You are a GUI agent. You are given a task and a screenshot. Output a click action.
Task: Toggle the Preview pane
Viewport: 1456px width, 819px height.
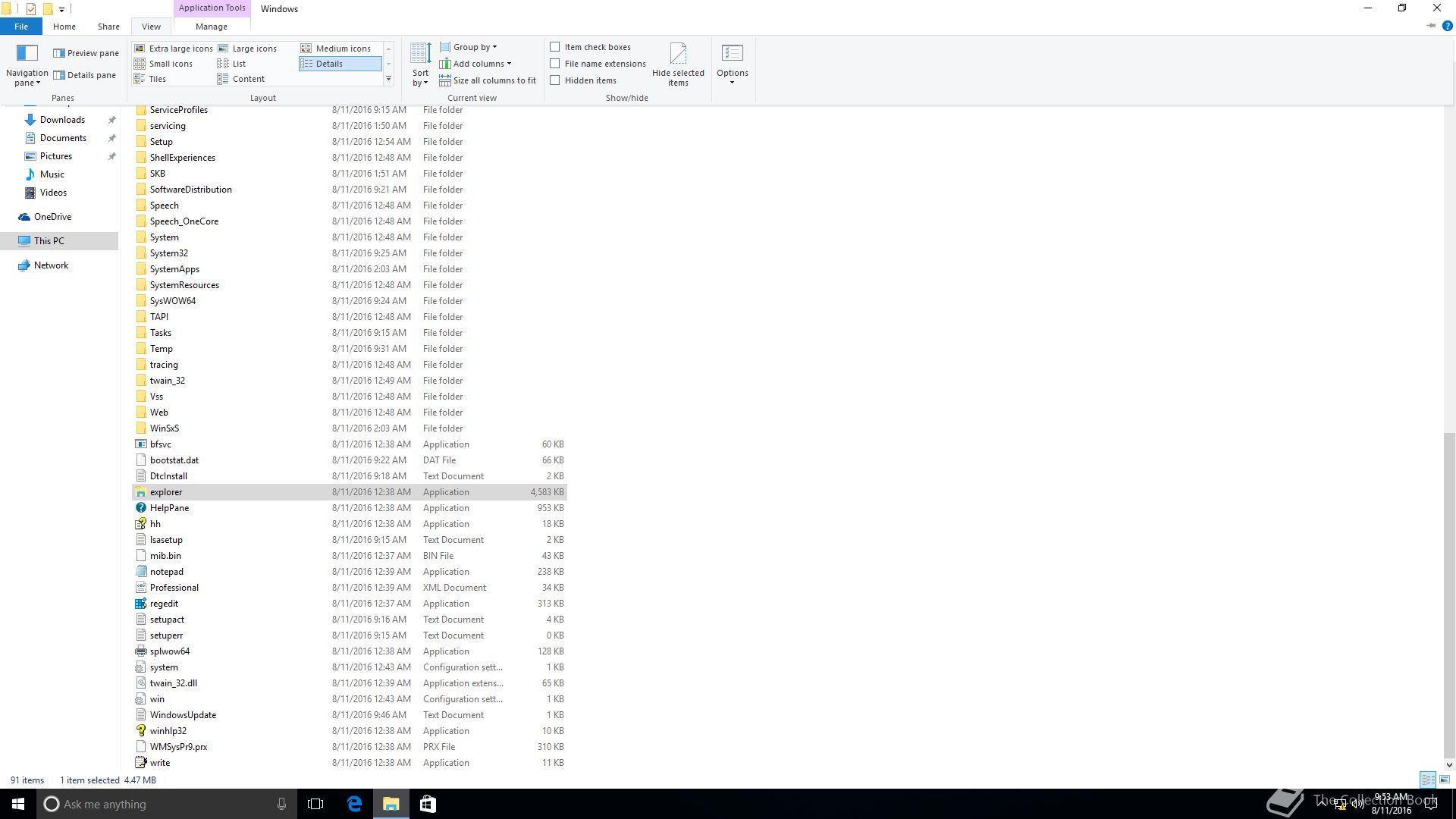click(86, 53)
